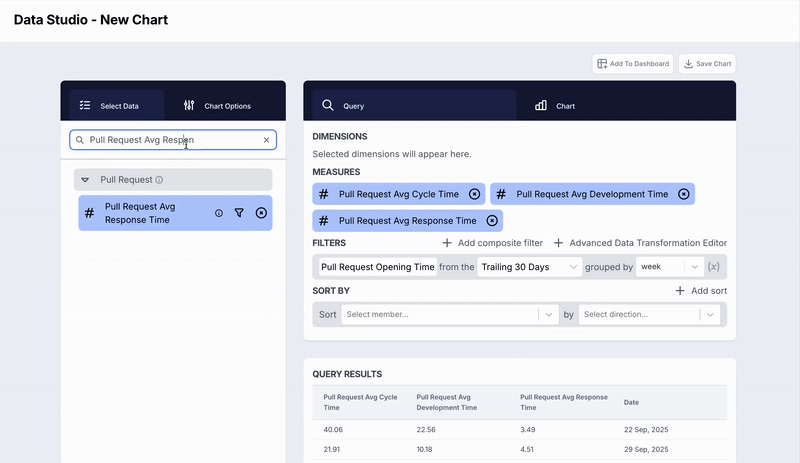Click date cell 29 Sep, 2025

pyautogui.click(x=646, y=450)
